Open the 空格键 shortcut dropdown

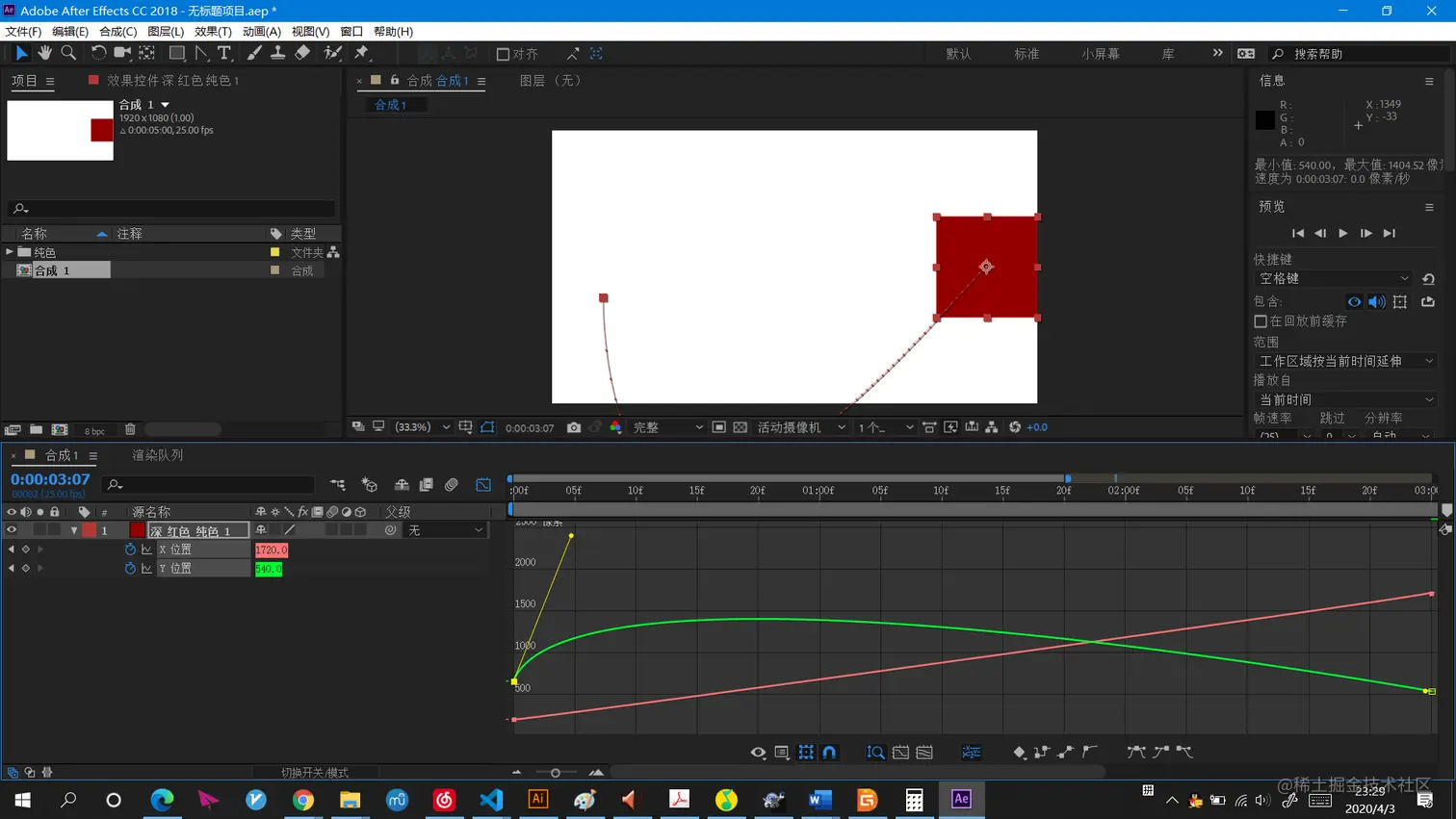(1334, 278)
